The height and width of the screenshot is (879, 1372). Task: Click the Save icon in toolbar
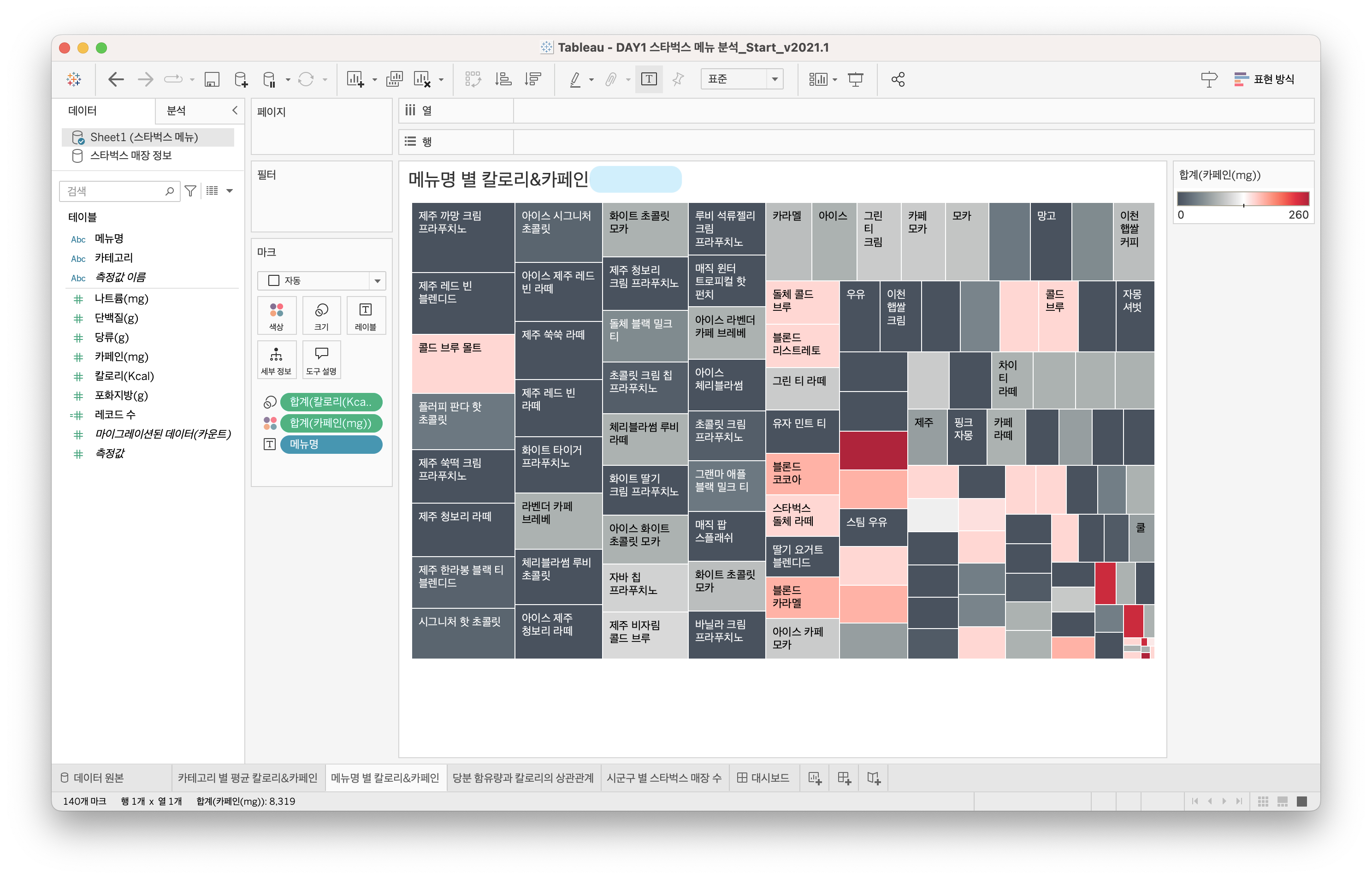tap(212, 79)
